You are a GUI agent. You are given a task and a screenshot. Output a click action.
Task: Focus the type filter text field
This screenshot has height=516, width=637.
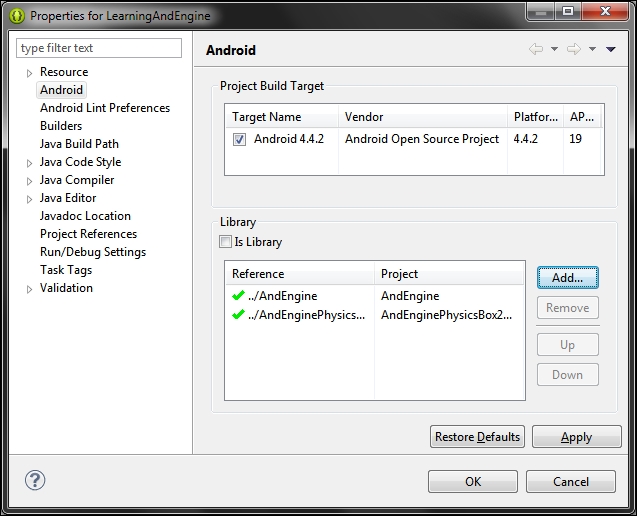point(99,48)
